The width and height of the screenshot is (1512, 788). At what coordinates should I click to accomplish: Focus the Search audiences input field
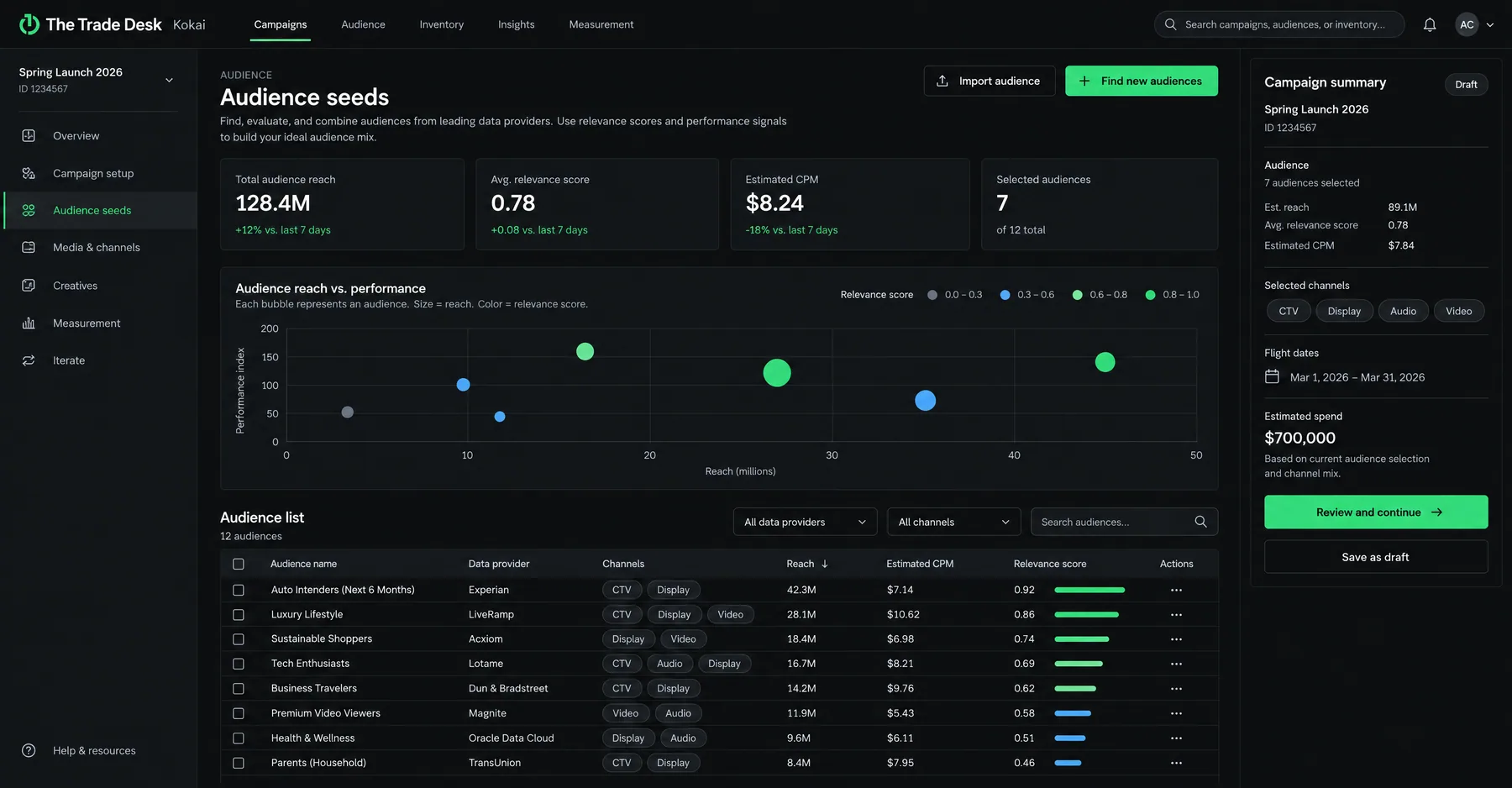[1124, 522]
